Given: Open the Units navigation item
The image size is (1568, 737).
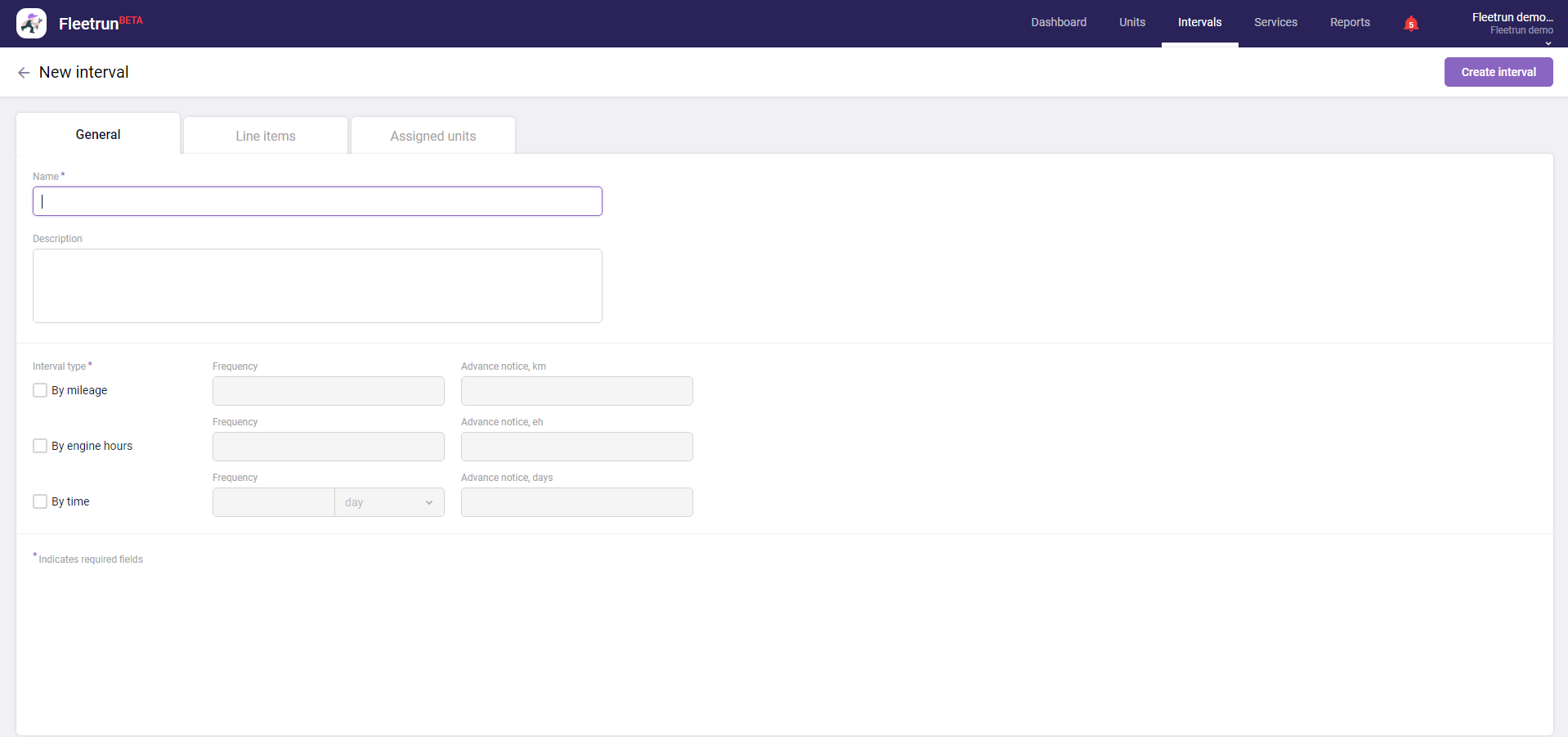Looking at the screenshot, I should [x=1132, y=22].
